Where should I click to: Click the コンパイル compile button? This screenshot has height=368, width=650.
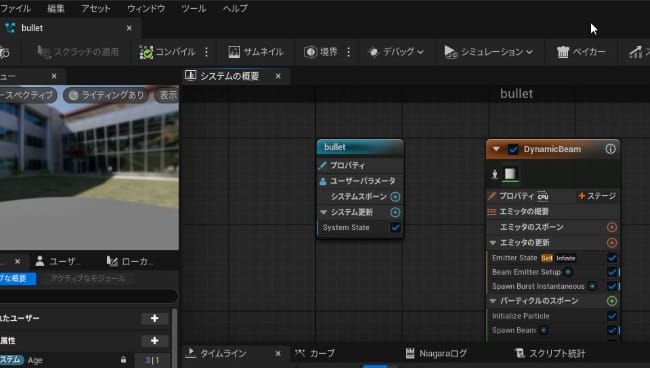[167, 52]
